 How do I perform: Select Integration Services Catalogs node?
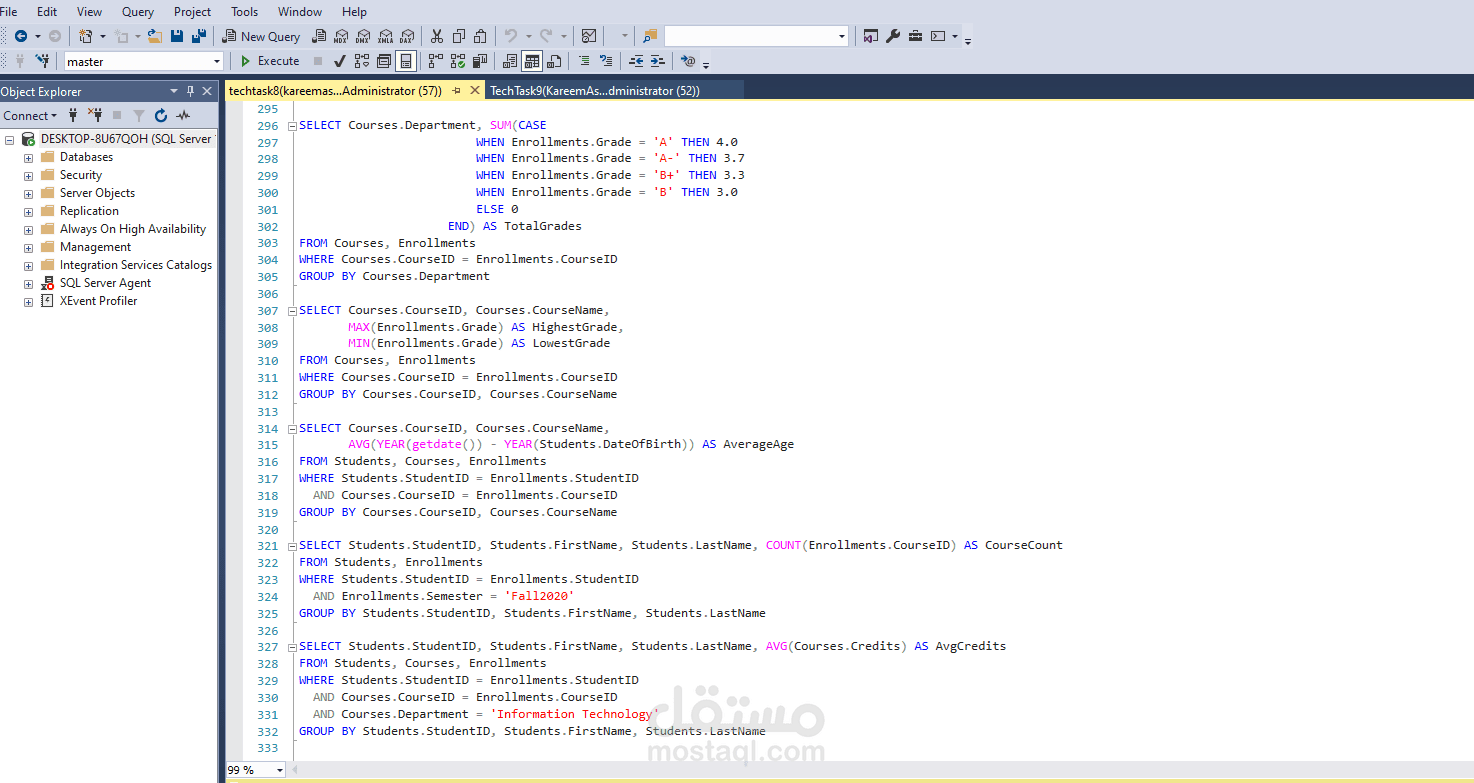(136, 265)
